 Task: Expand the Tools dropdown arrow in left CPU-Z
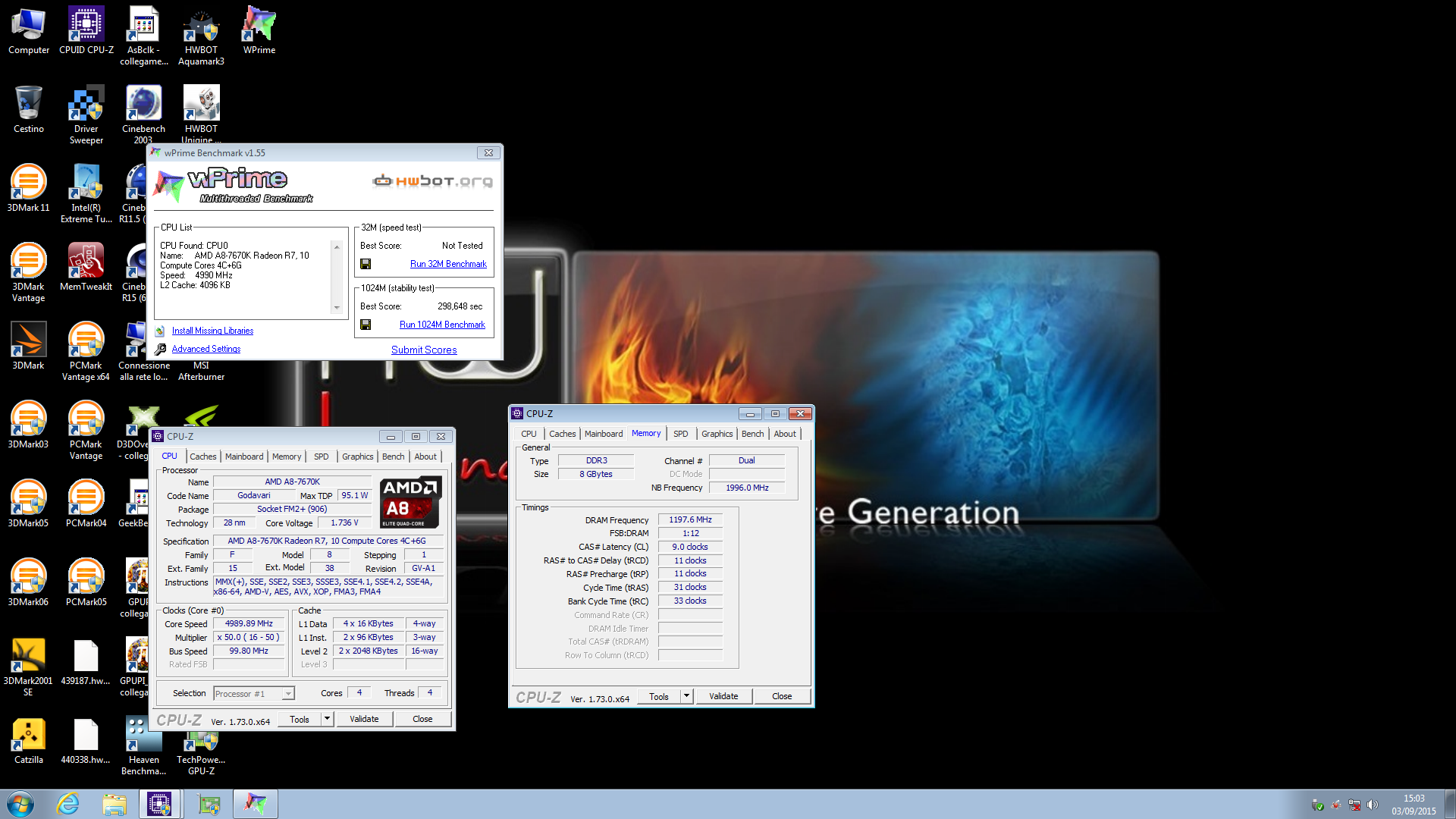[x=327, y=719]
